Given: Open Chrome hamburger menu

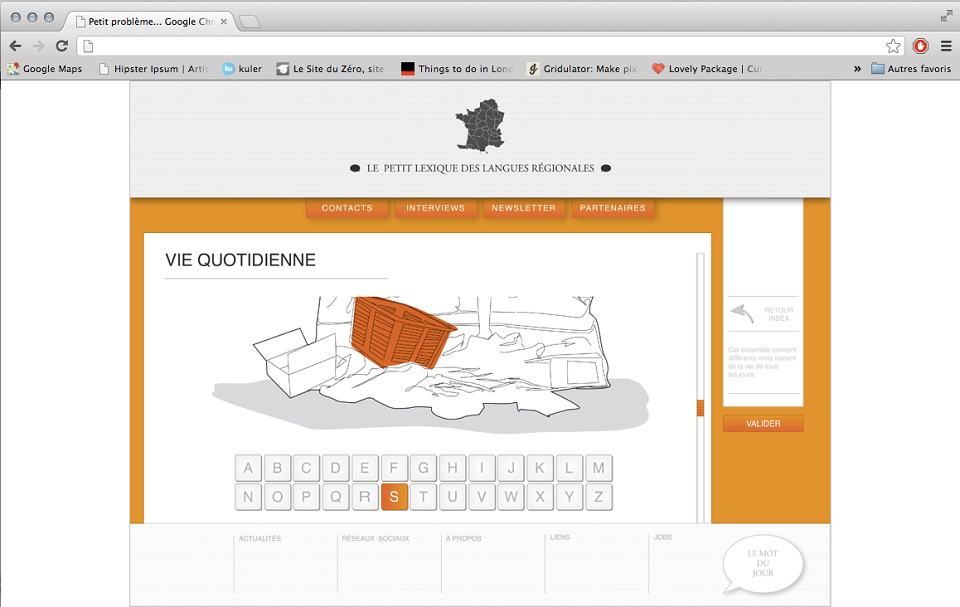Looking at the screenshot, I should tap(946, 46).
